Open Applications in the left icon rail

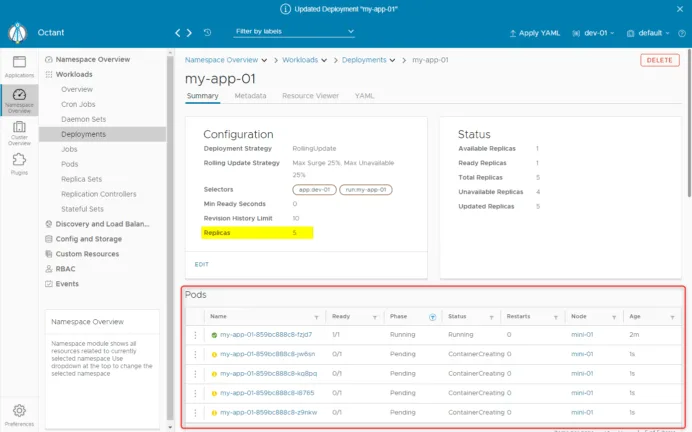[x=19, y=67]
